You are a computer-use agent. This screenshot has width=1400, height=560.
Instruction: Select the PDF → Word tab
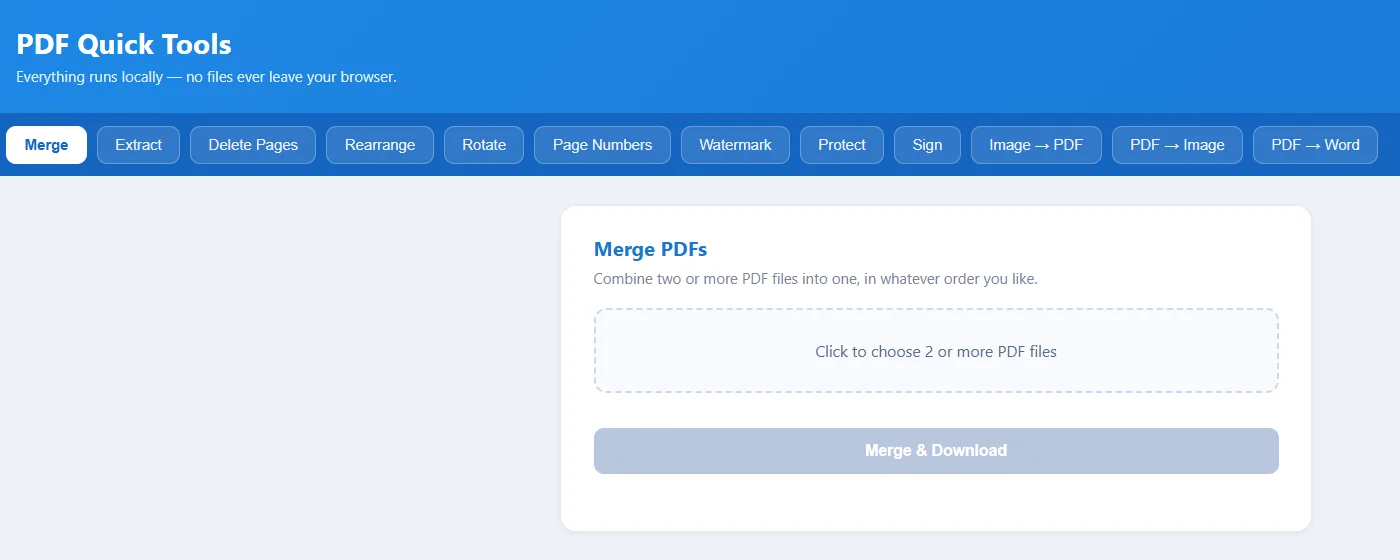[1315, 145]
